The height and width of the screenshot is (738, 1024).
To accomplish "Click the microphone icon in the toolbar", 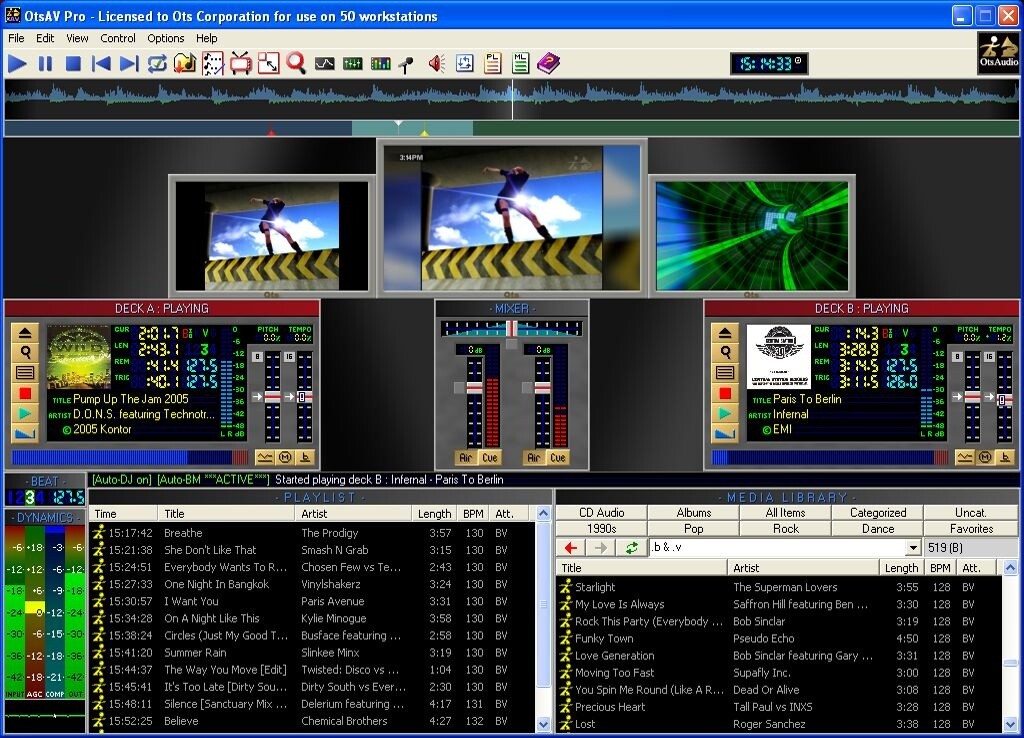I will pos(406,64).
